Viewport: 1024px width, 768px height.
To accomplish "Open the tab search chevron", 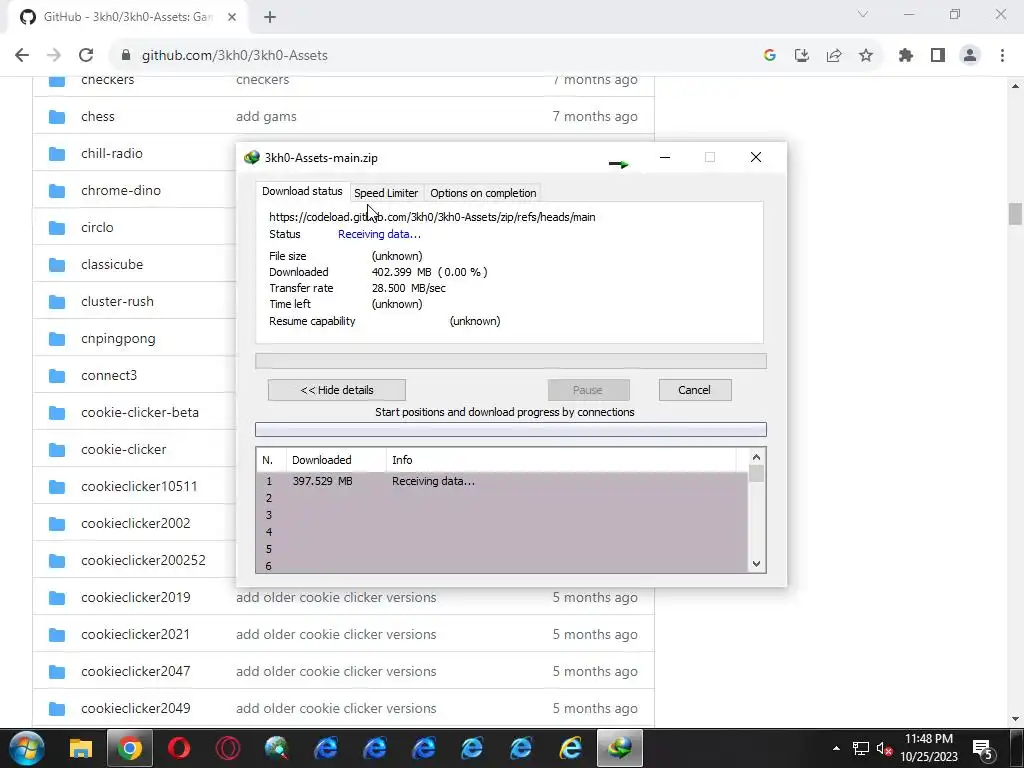I will [863, 14].
